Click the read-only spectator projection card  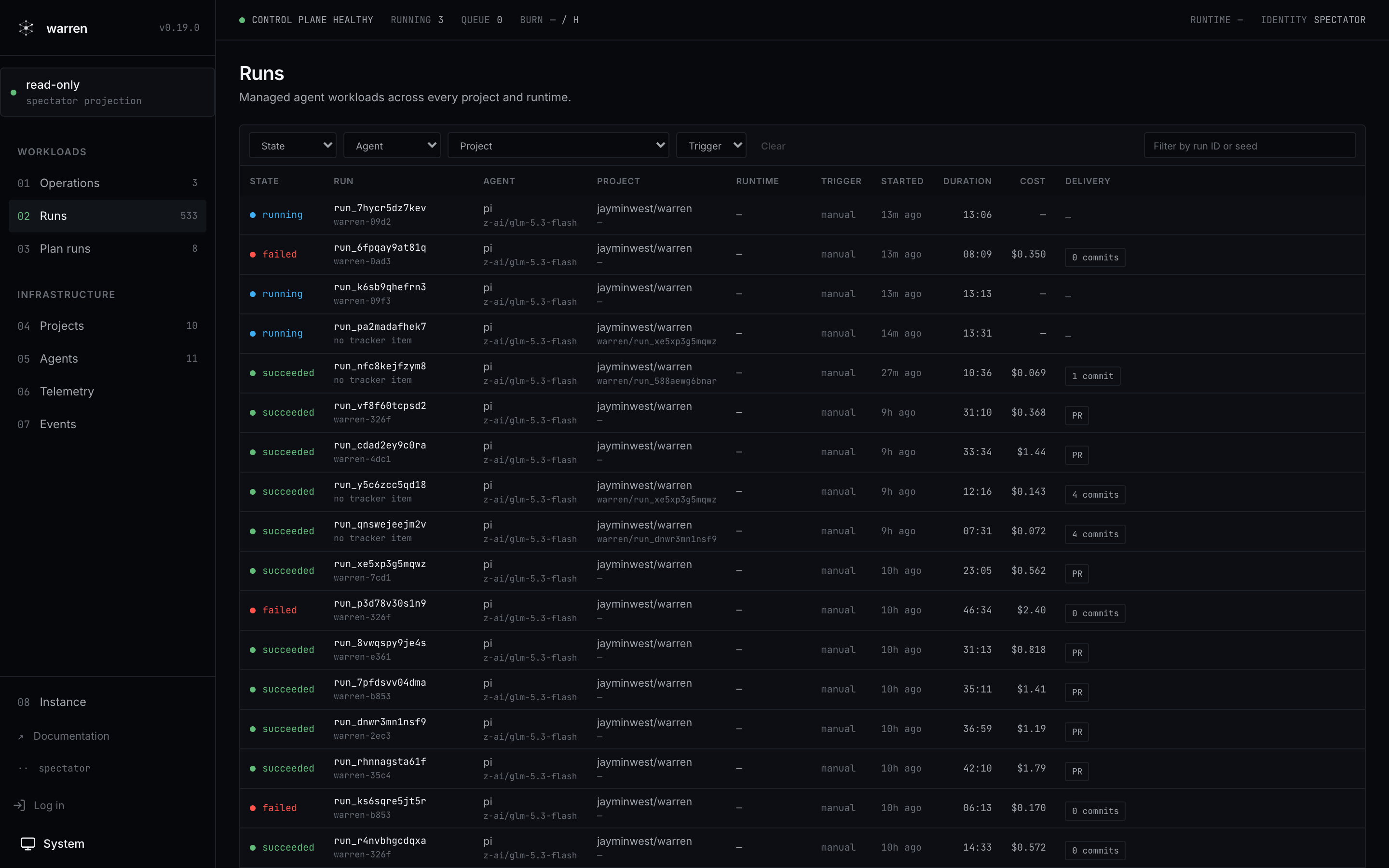[x=108, y=92]
